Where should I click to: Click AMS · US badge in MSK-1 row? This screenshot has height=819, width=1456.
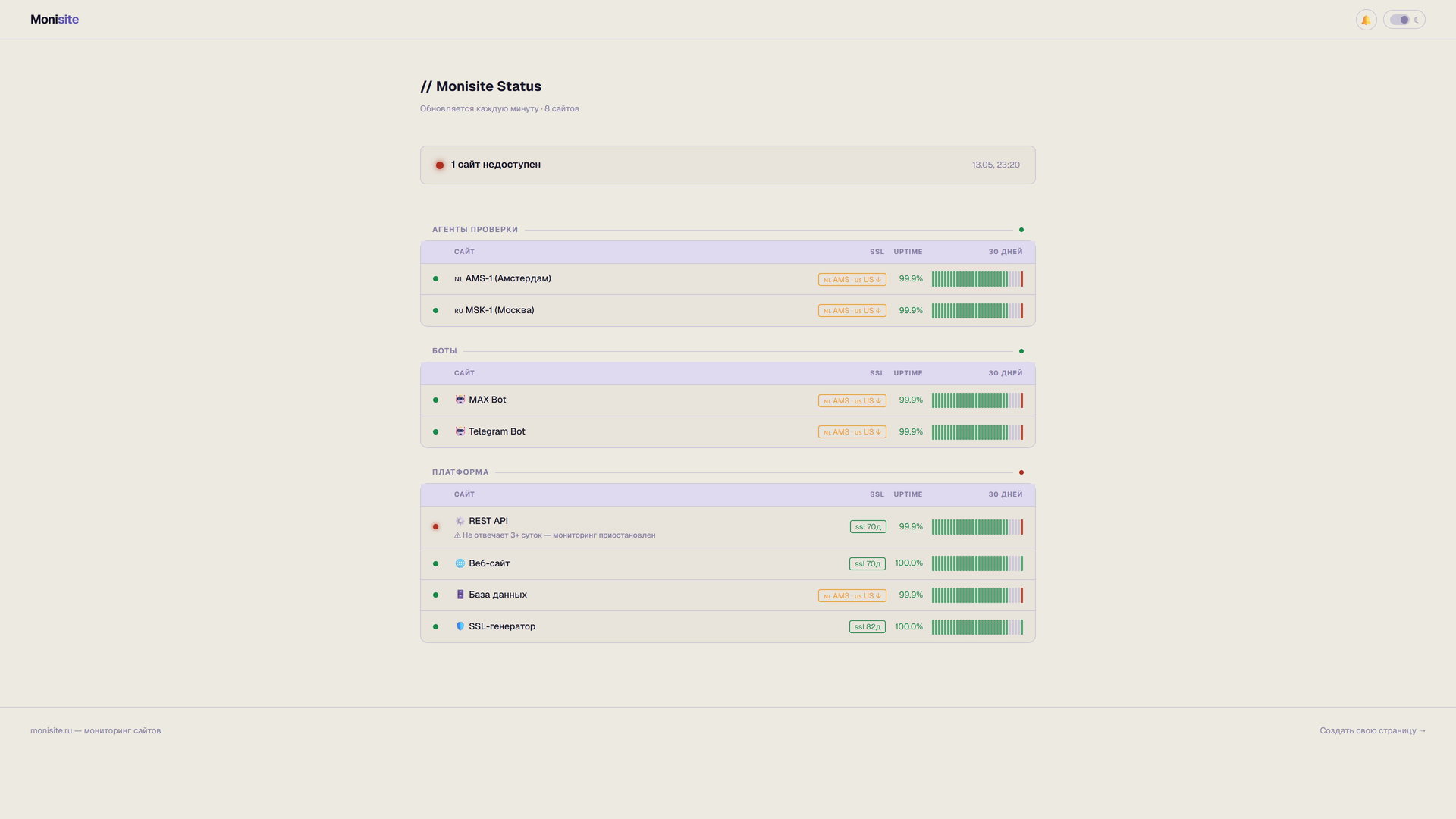tap(852, 311)
